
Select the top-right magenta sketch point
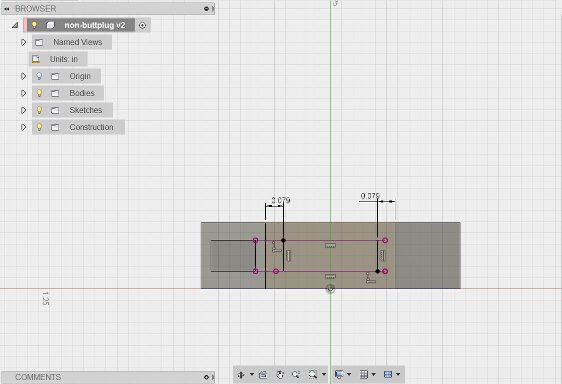(385, 240)
